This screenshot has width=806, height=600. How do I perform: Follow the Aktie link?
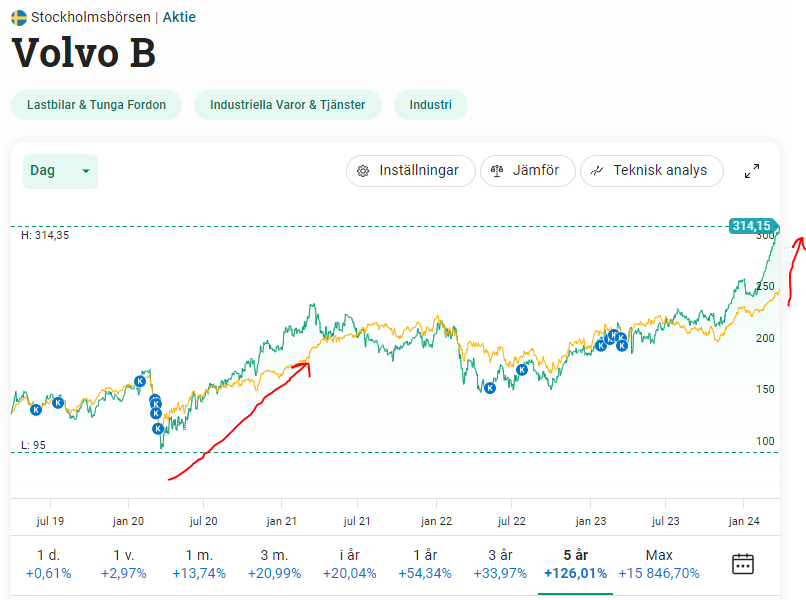pyautogui.click(x=179, y=17)
